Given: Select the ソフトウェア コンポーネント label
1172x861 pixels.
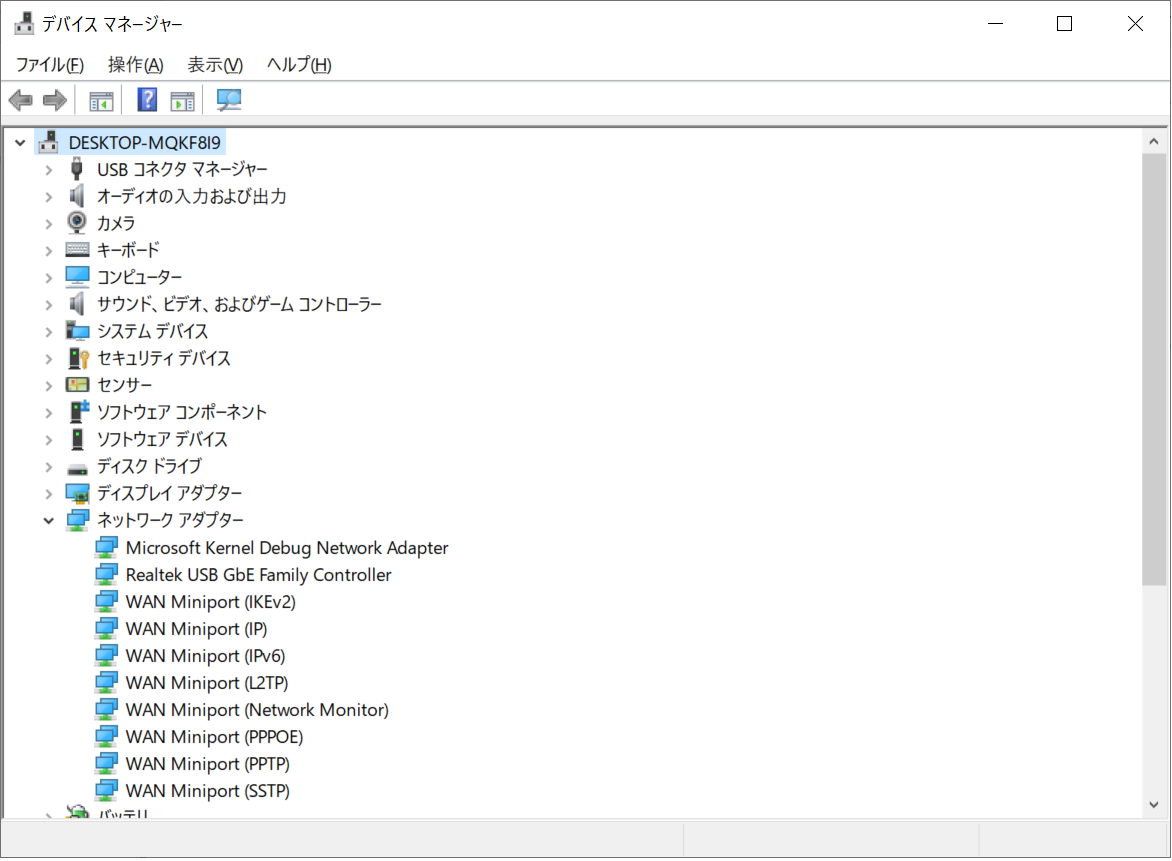Looking at the screenshot, I should point(182,412).
